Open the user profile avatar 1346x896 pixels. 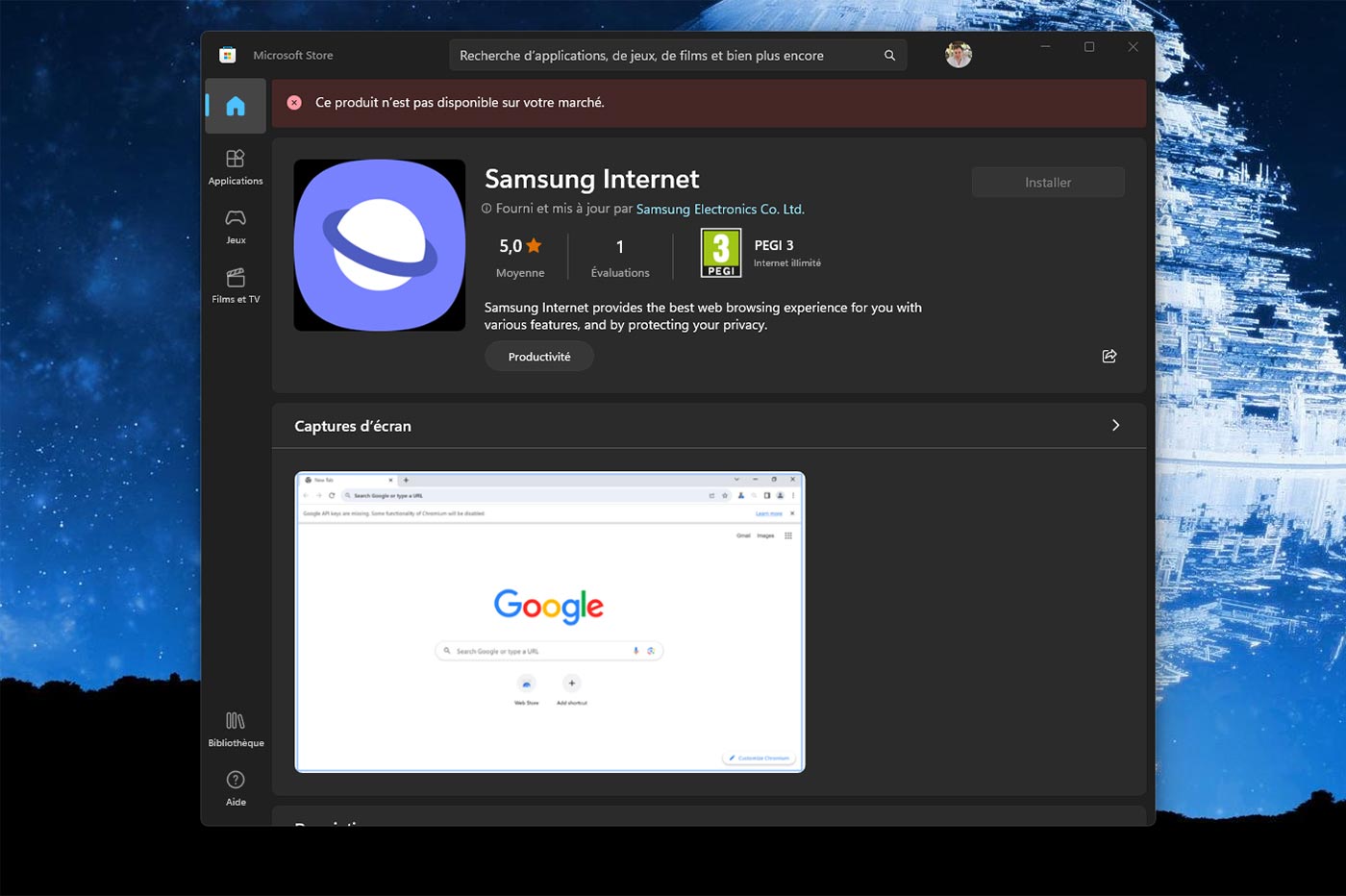[x=959, y=55]
